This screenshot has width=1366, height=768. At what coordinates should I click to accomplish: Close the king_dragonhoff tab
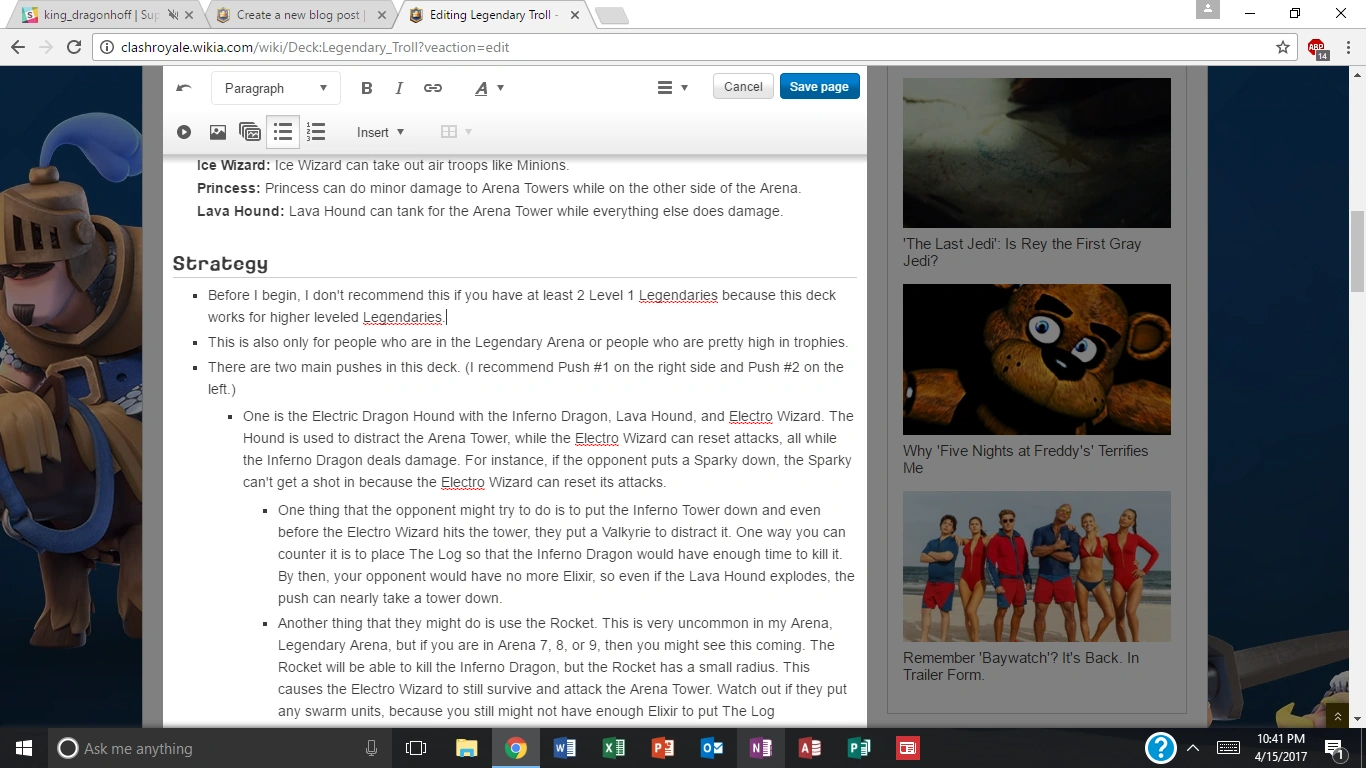coord(189,15)
